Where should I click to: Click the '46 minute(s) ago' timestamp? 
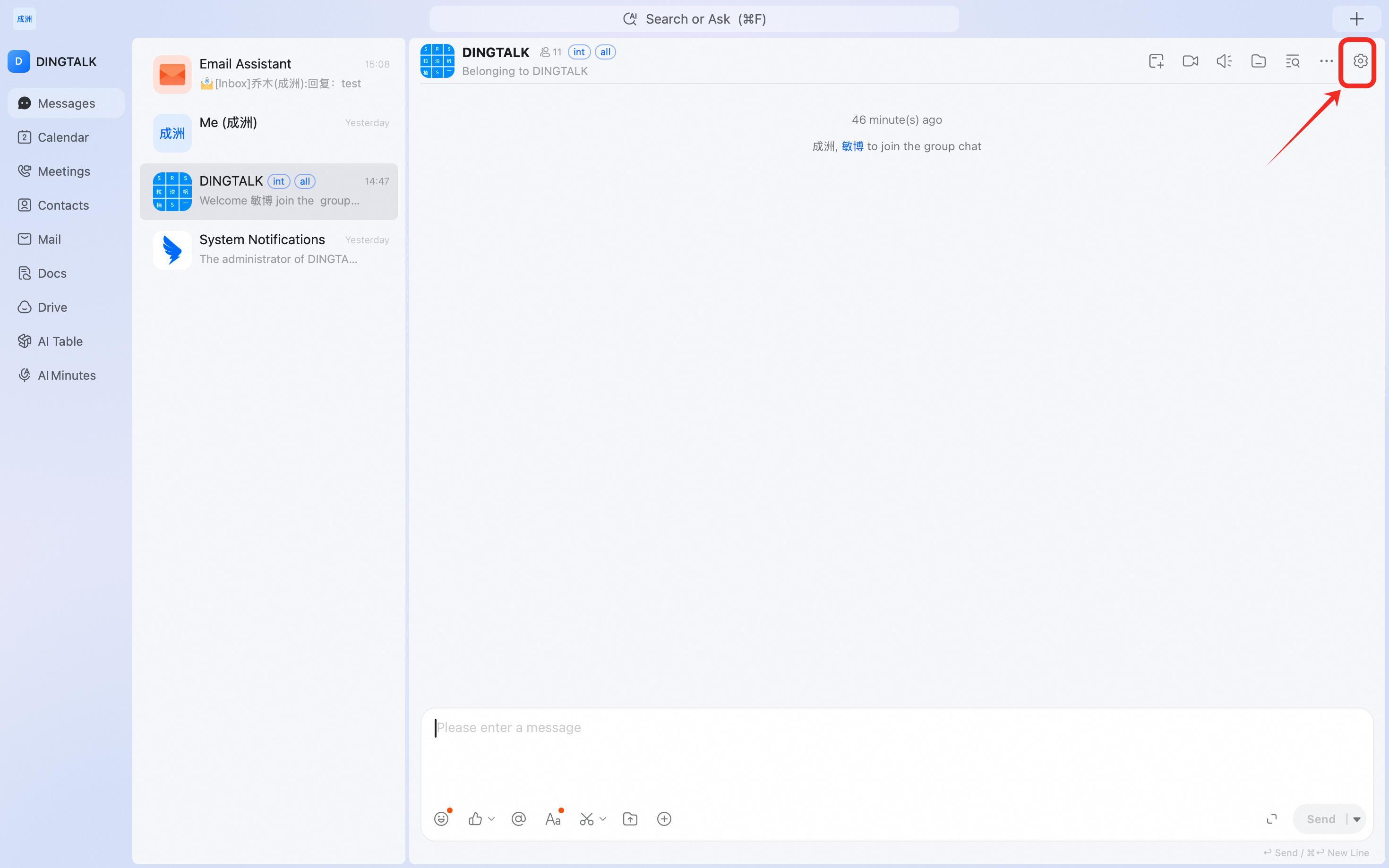pyautogui.click(x=897, y=120)
